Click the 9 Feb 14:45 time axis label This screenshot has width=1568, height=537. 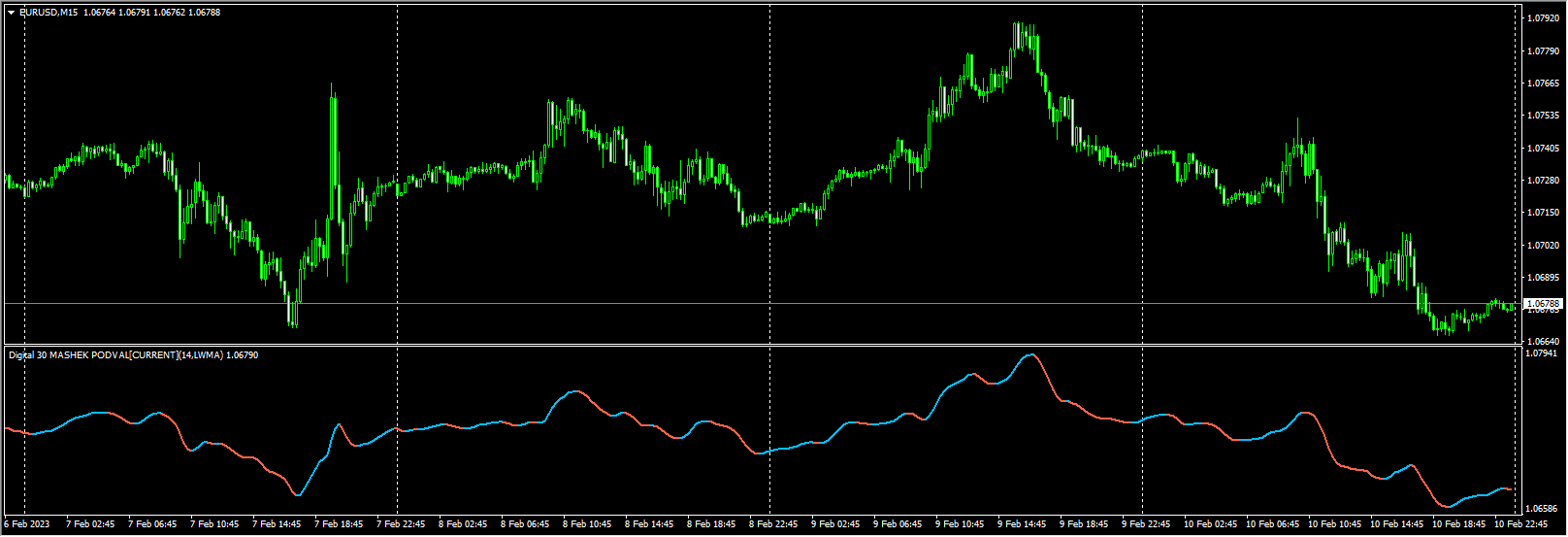coord(1022,524)
